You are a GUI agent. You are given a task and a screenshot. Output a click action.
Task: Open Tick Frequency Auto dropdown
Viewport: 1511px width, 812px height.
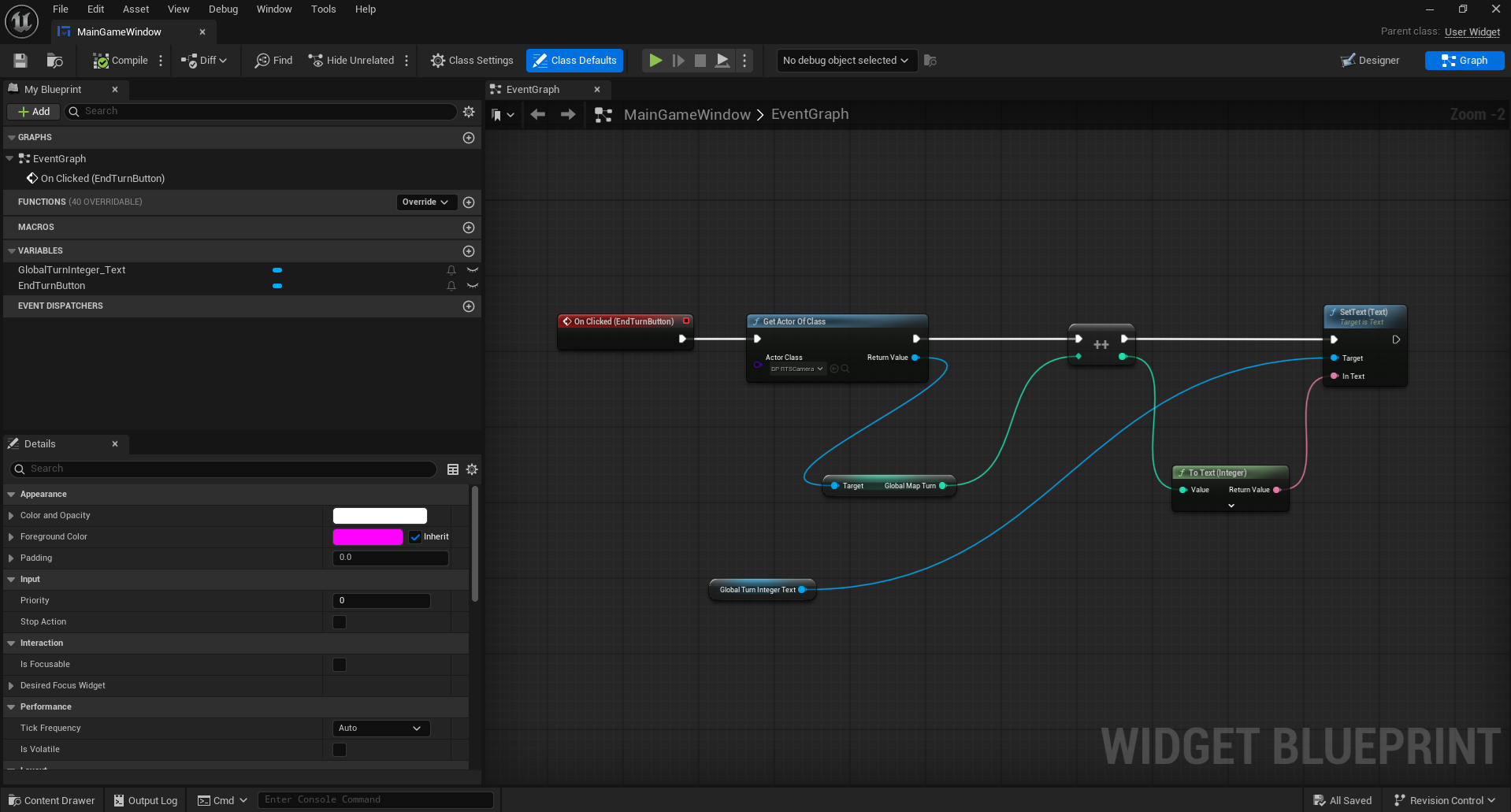coord(381,729)
